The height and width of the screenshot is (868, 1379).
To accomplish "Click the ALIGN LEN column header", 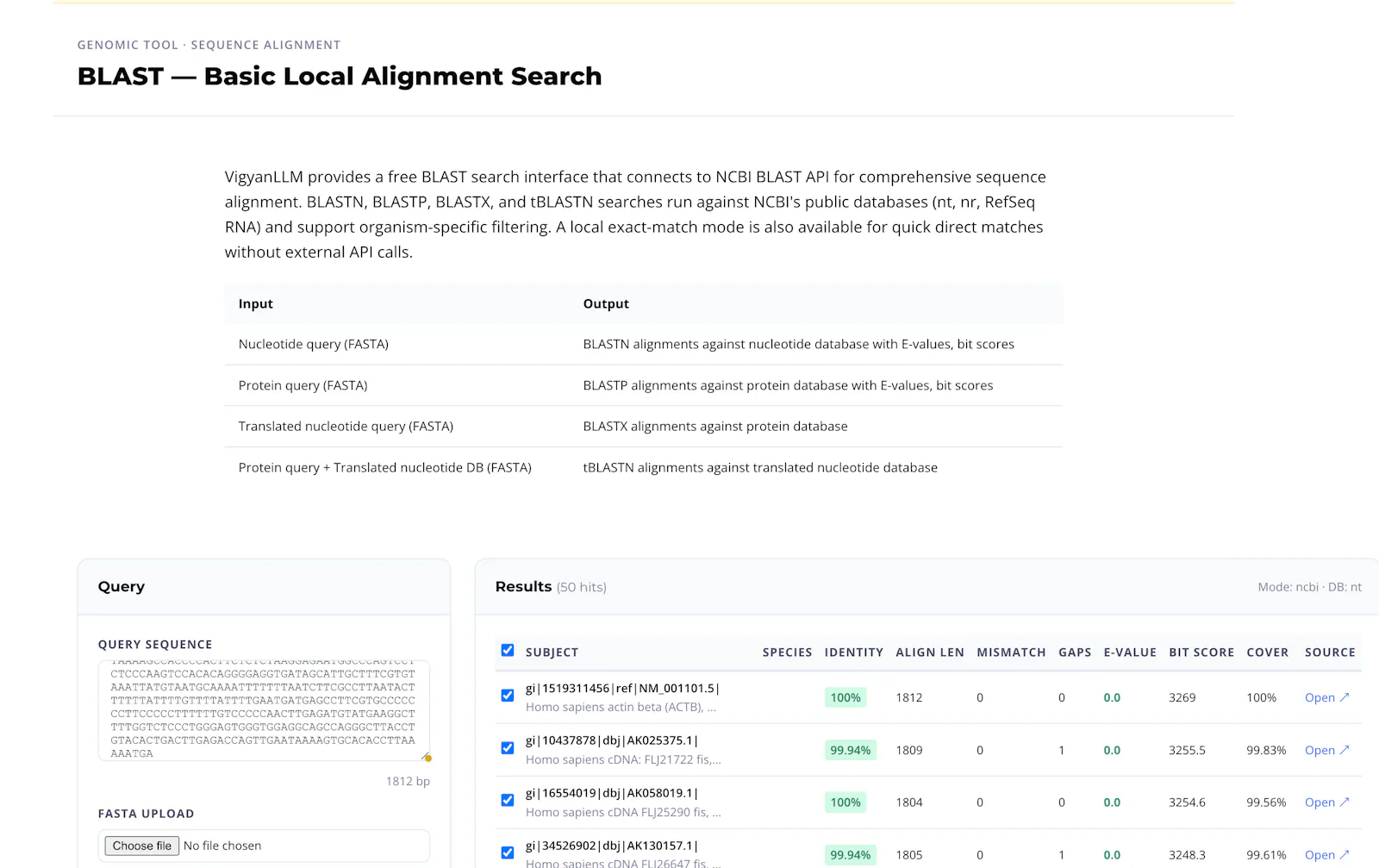I will (930, 653).
